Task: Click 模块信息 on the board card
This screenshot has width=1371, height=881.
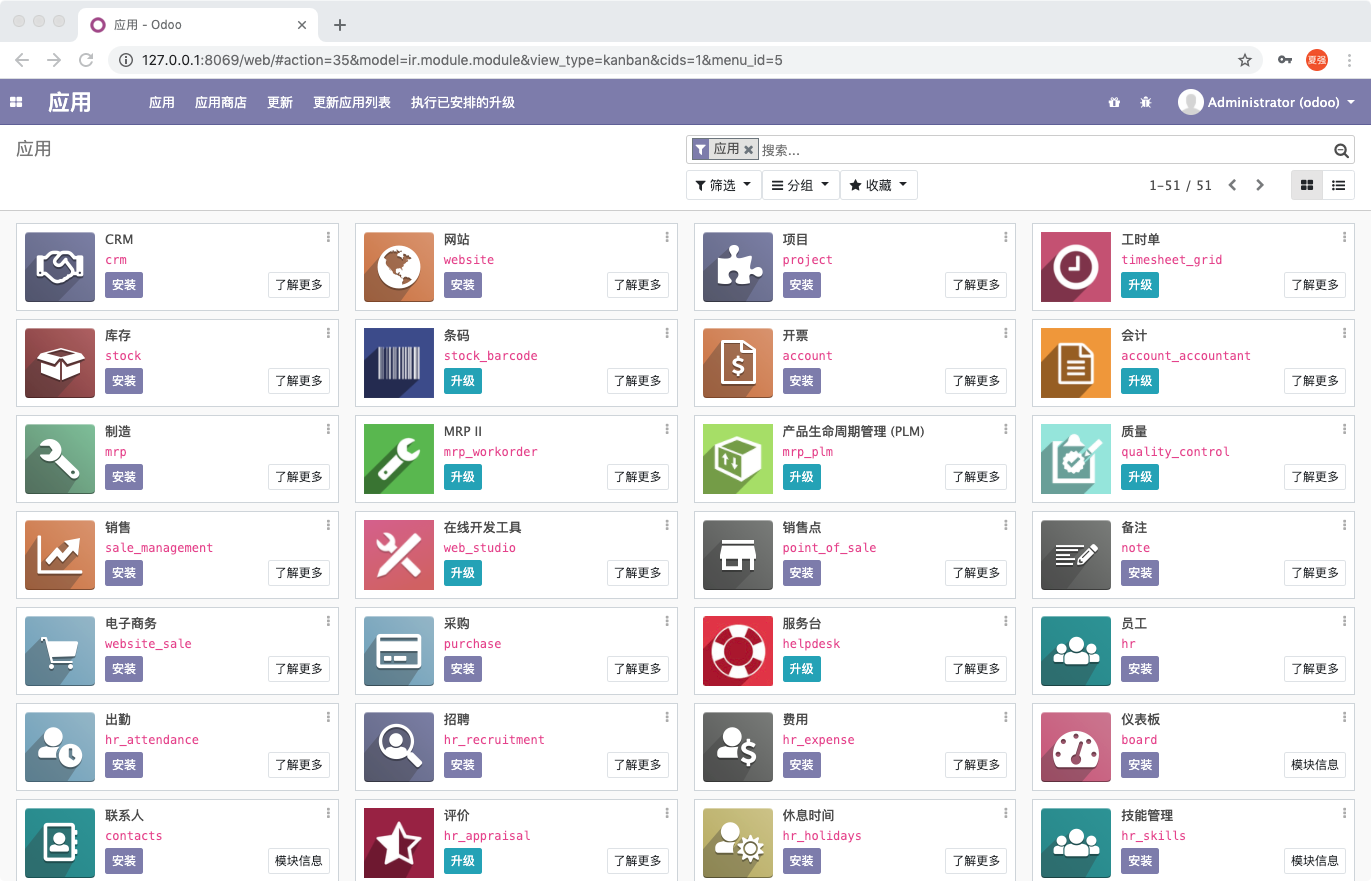Action: click(1315, 765)
